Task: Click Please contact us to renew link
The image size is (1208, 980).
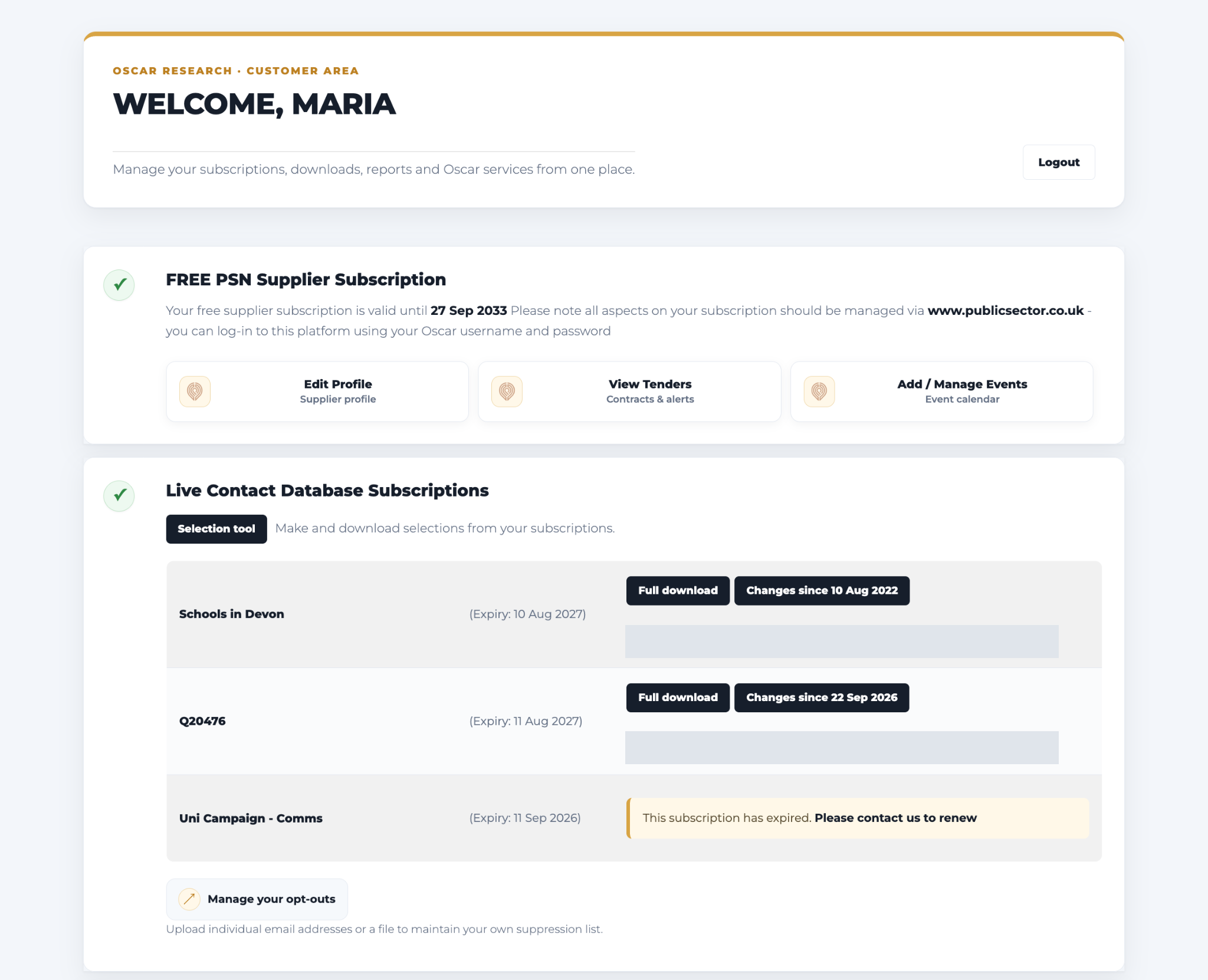Action: point(895,818)
